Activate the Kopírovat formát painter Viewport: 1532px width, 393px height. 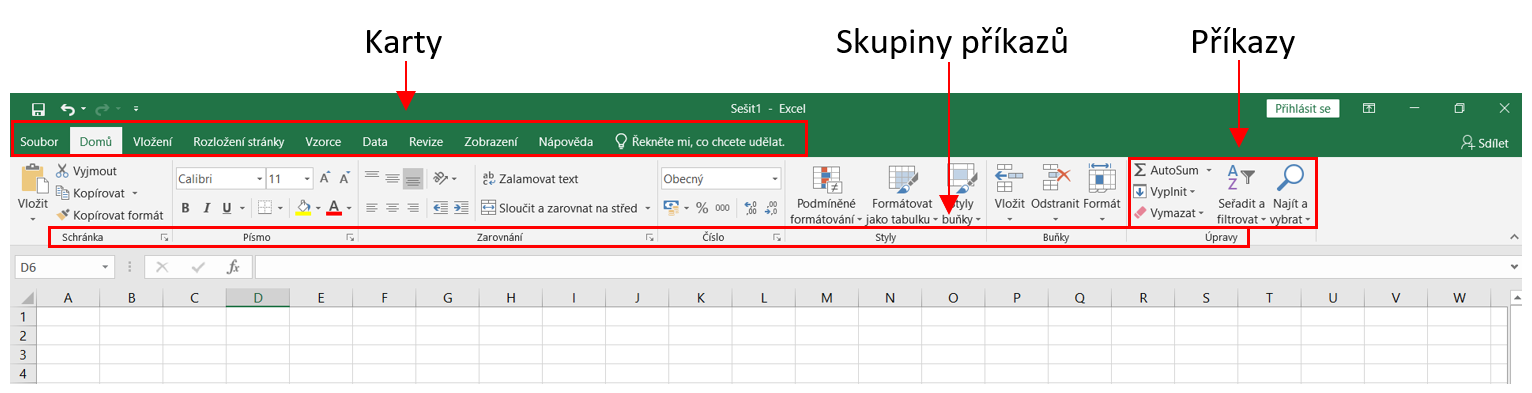(110, 215)
